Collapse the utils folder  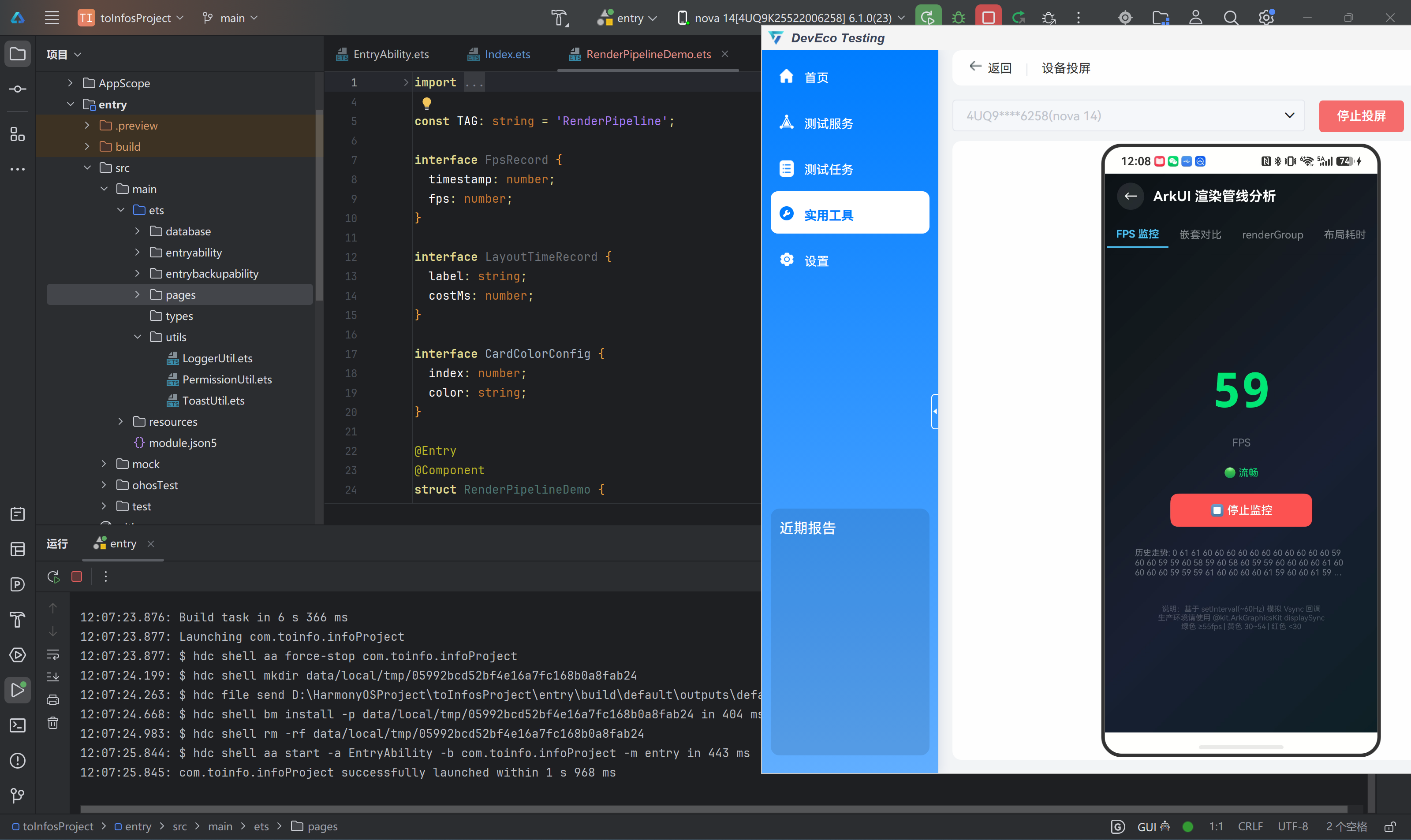[x=137, y=337]
